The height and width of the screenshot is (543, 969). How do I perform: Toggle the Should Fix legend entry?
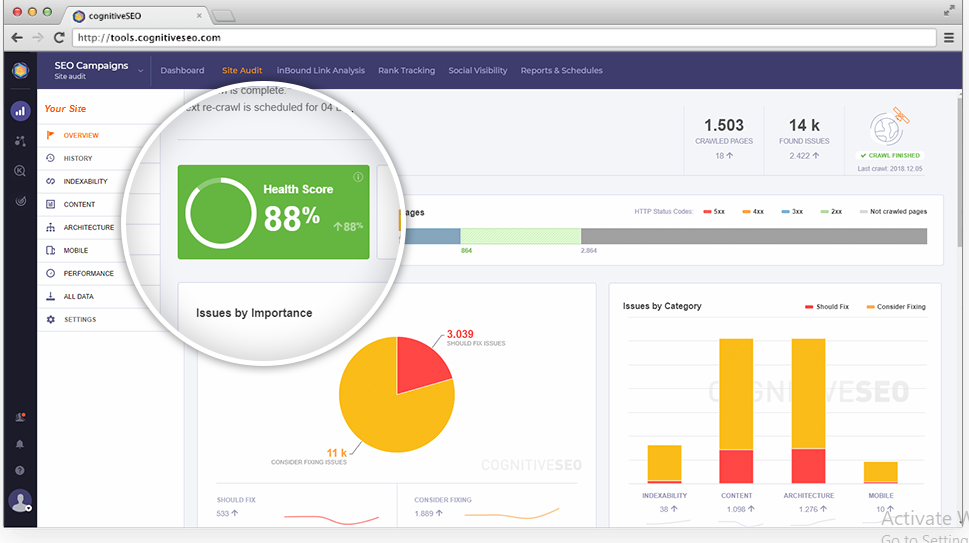tap(827, 306)
